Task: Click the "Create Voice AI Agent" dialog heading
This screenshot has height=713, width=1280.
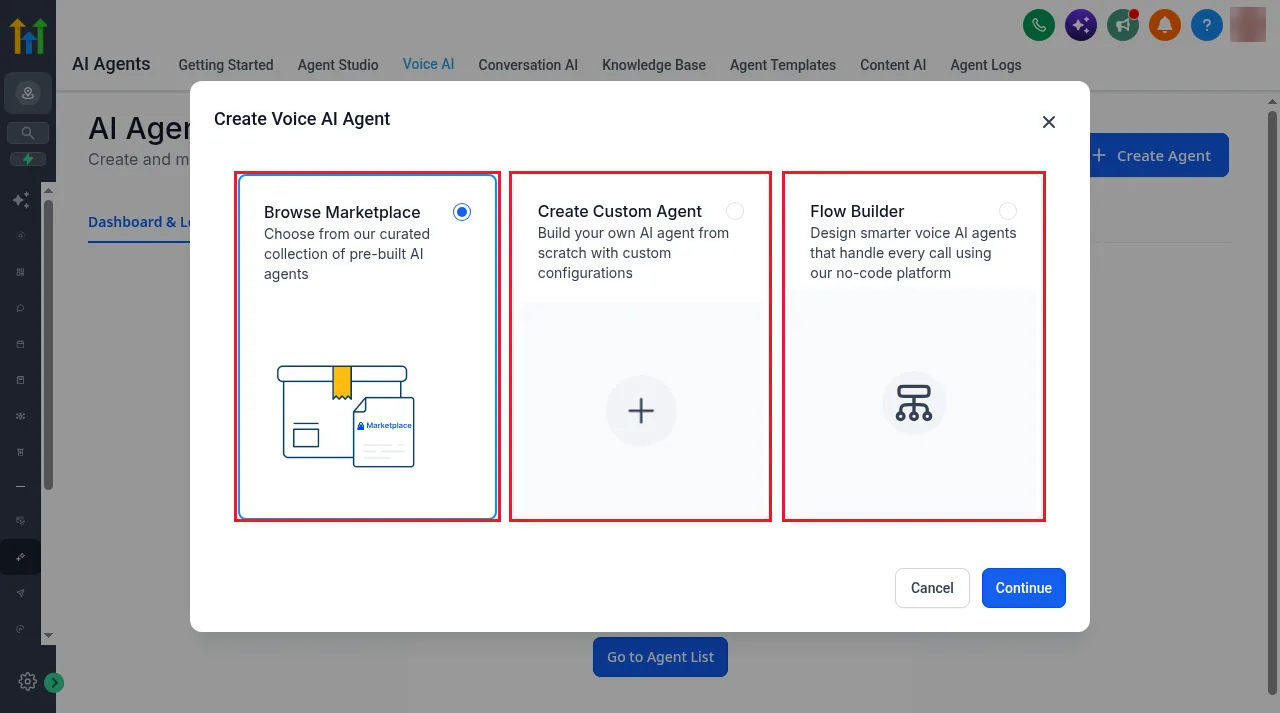Action: 302,119
